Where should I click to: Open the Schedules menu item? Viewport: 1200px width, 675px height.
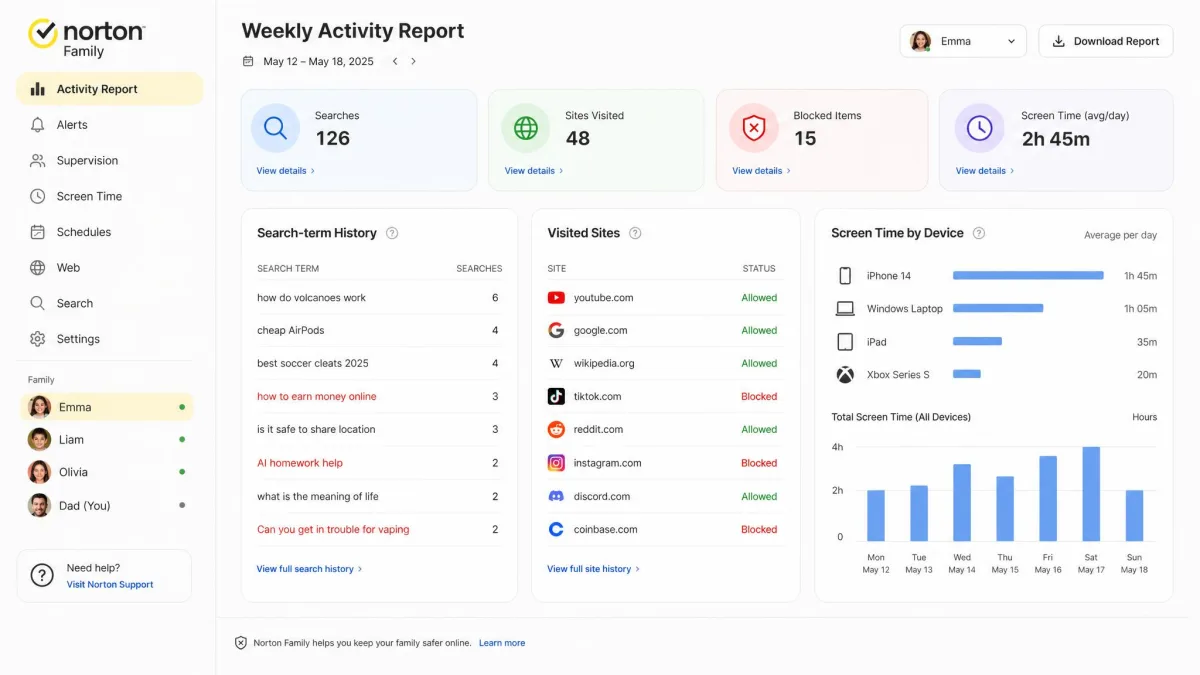(110, 232)
